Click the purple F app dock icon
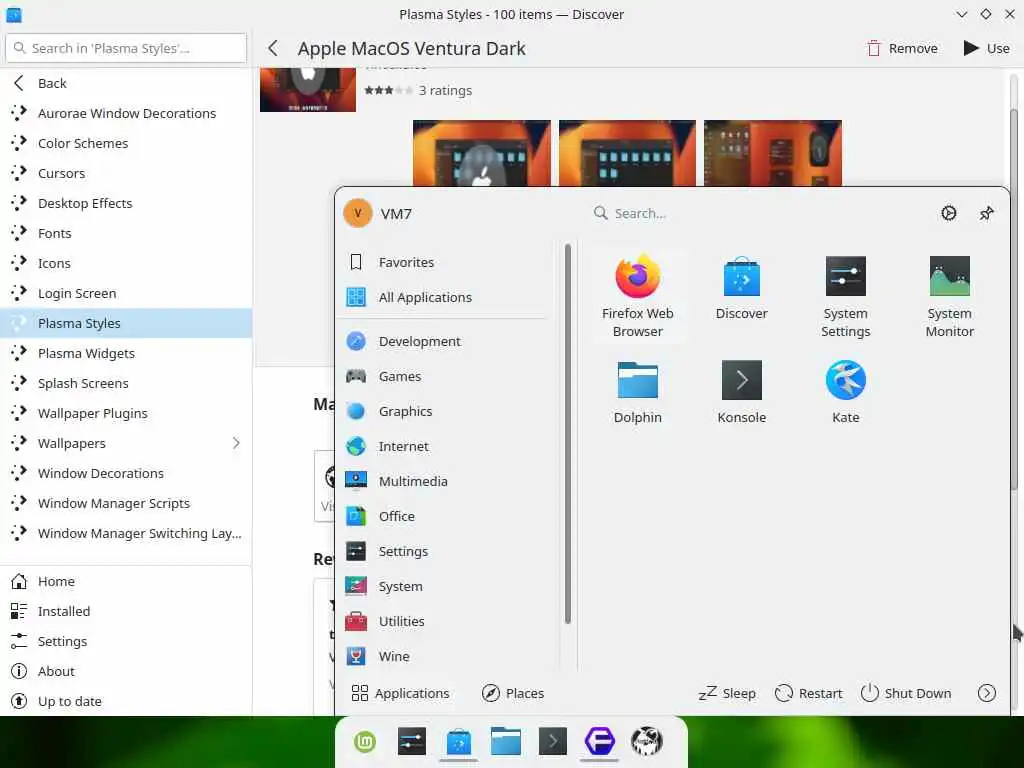Screen dimensions: 1024x768 [x=600, y=741]
